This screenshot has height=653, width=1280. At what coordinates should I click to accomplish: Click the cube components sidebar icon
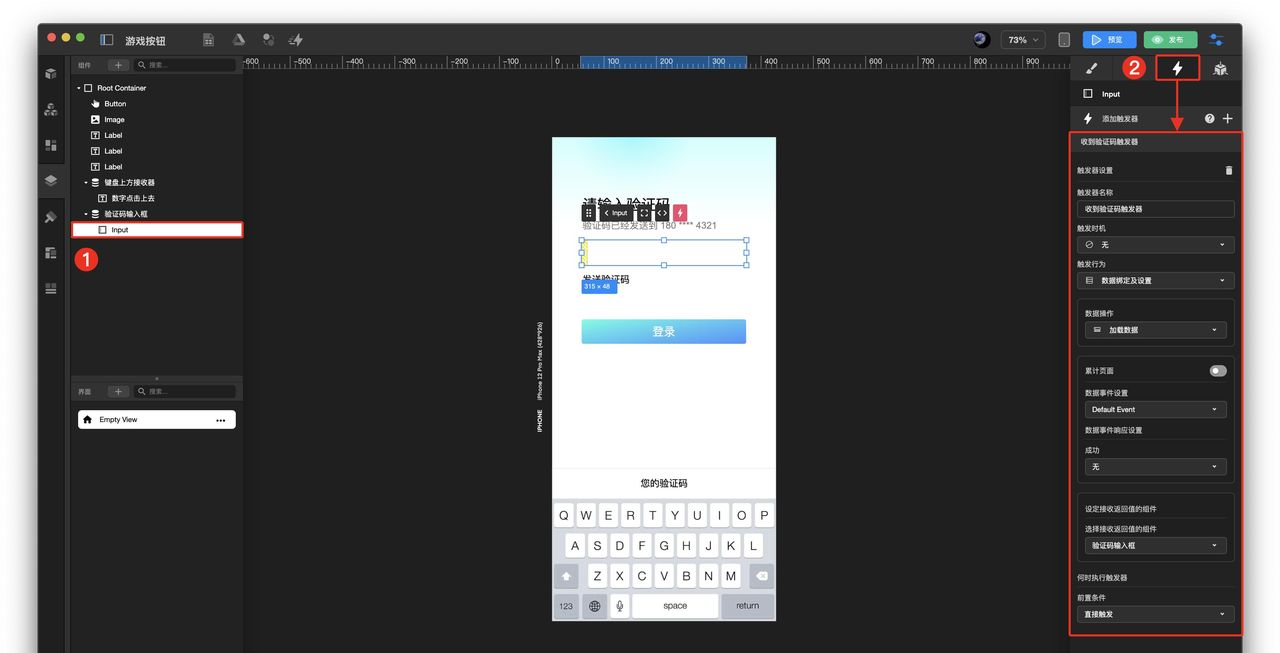pyautogui.click(x=51, y=74)
